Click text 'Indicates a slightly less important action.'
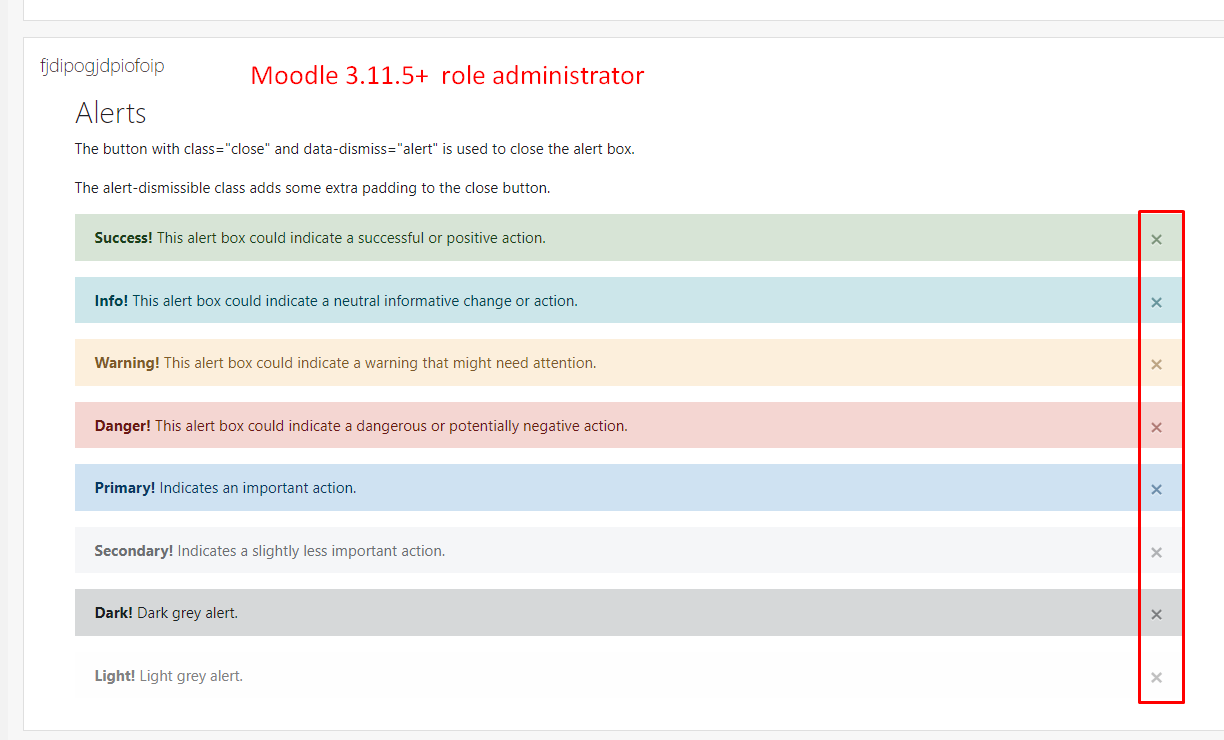Viewport: 1224px width, 740px height. click(x=311, y=551)
